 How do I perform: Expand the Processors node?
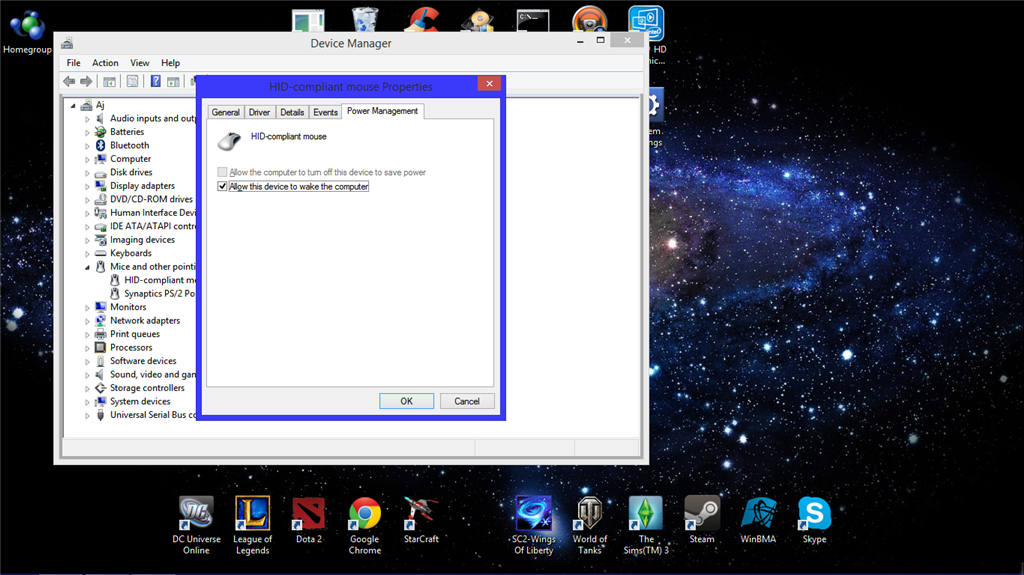[88, 348]
